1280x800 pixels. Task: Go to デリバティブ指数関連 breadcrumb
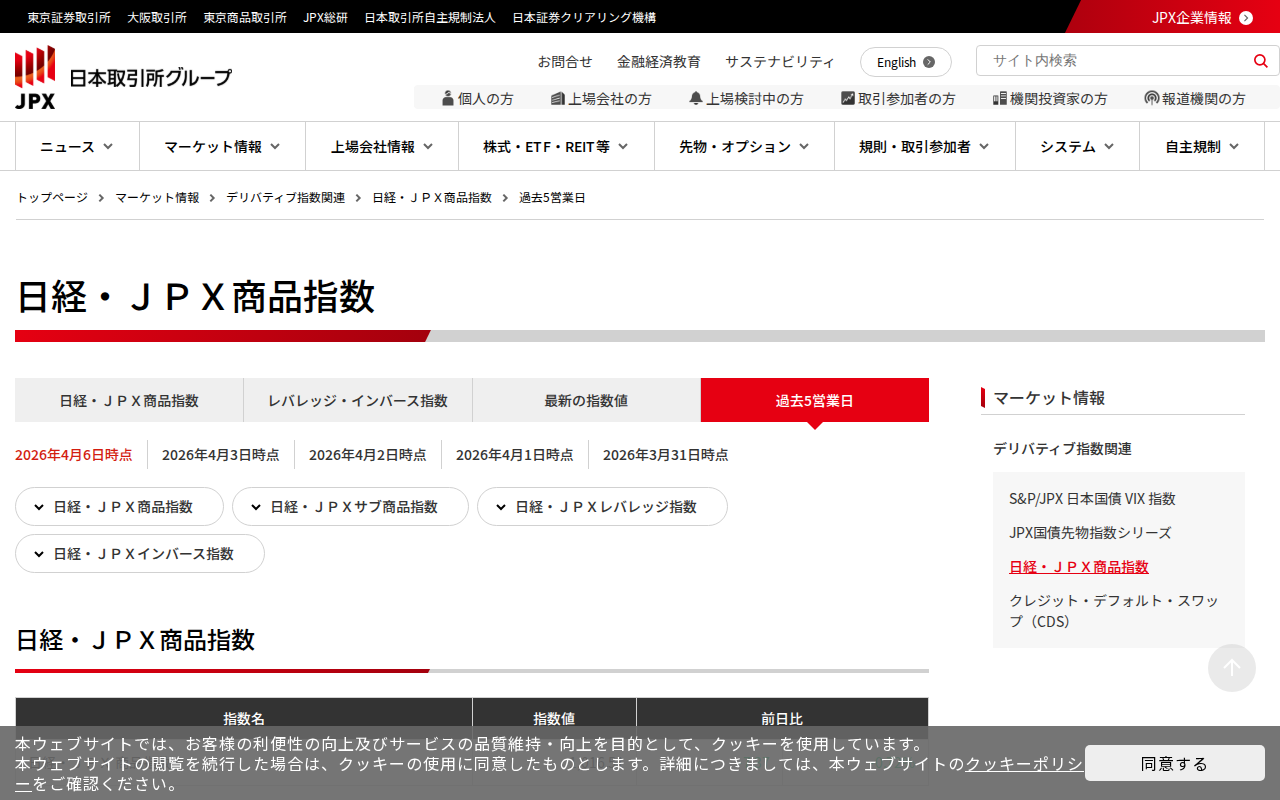tap(286, 198)
